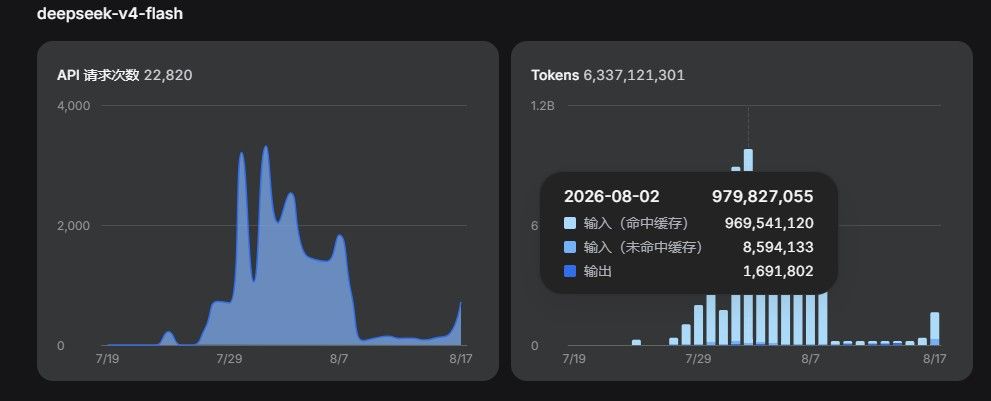Screen dimensions: 991x401
Task: Select the "API 请求次数" chart title
Action: coord(98,75)
